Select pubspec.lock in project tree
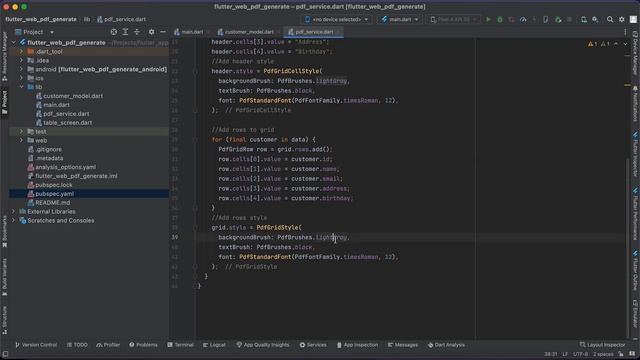The width and height of the screenshot is (640, 360). click(x=54, y=185)
